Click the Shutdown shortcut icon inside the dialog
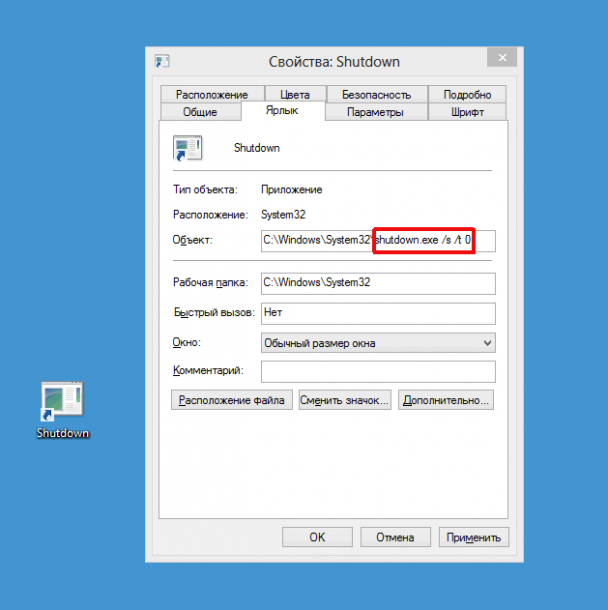 (188, 149)
